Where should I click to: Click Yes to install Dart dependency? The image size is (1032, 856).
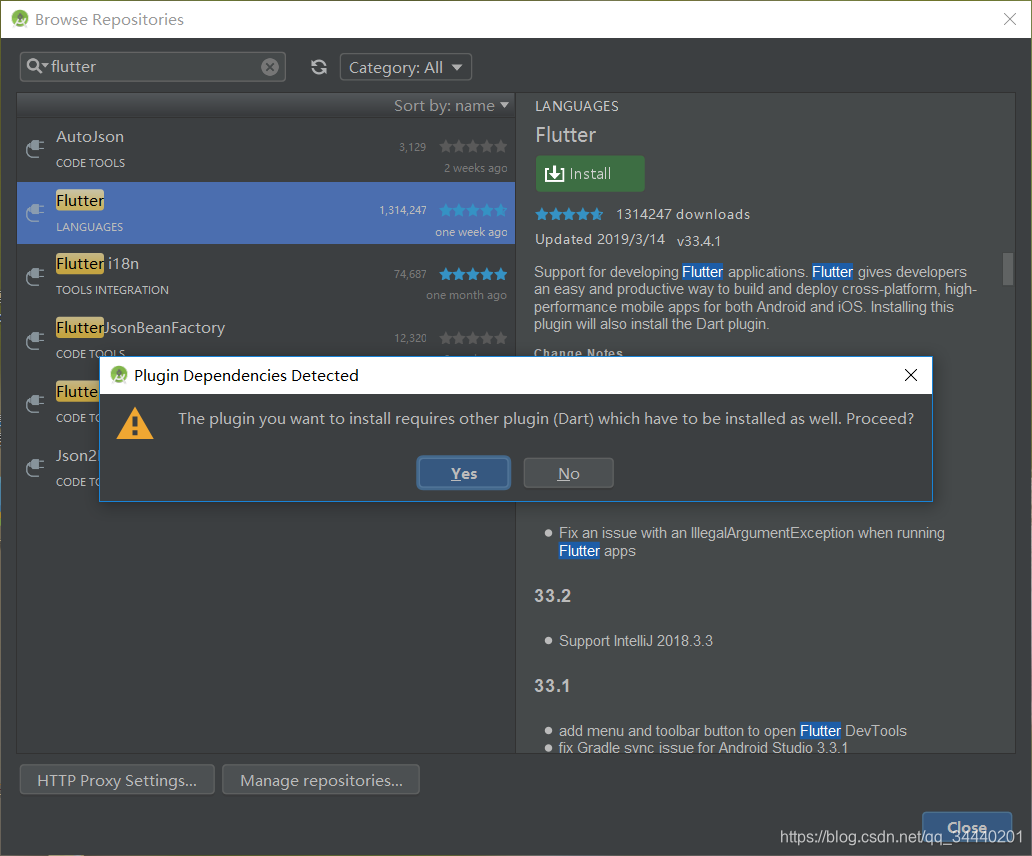[x=463, y=473]
